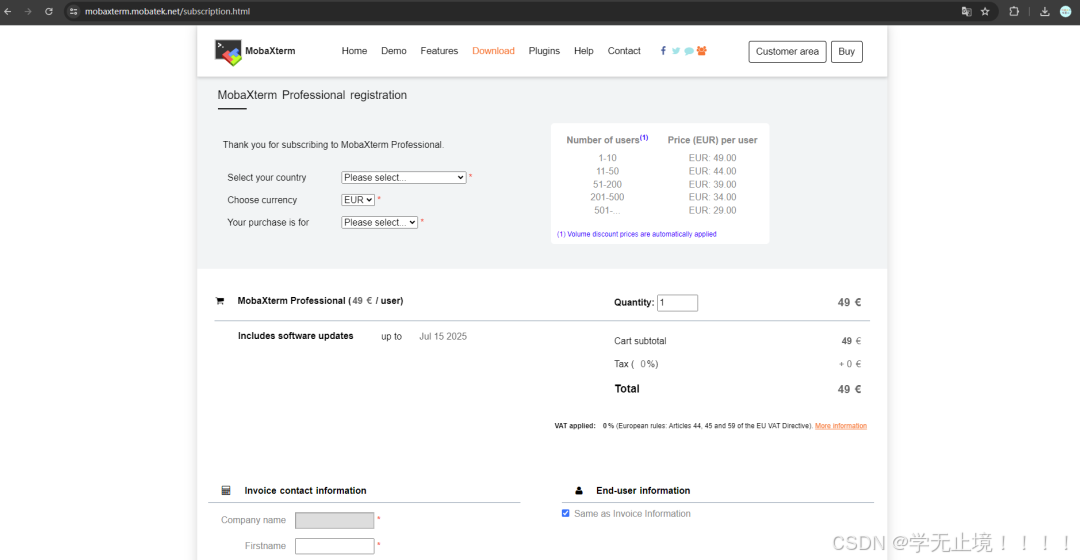Click the Price (EUR) per user header

coord(712,140)
